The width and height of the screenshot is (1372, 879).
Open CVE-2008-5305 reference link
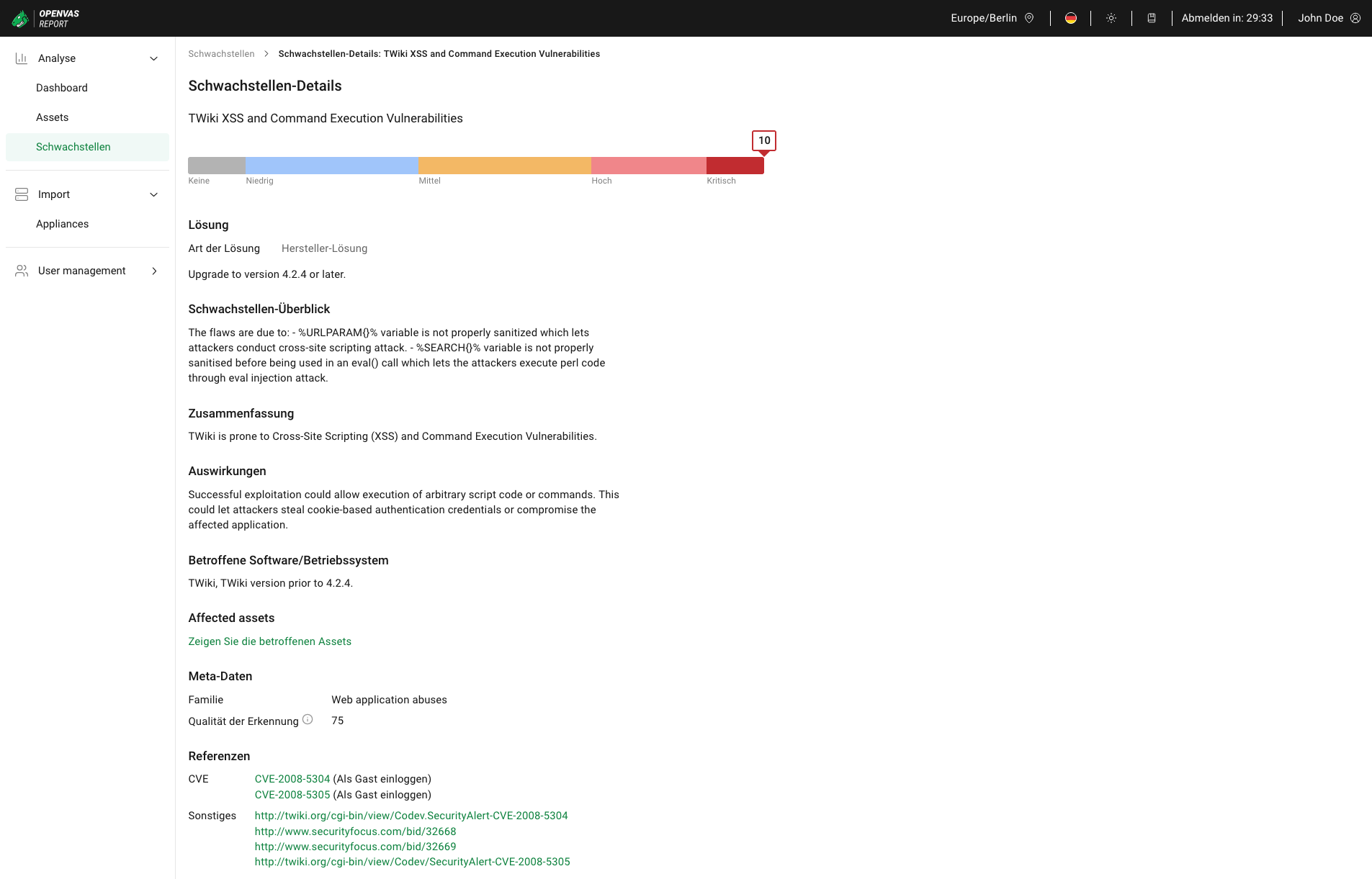(x=292, y=795)
